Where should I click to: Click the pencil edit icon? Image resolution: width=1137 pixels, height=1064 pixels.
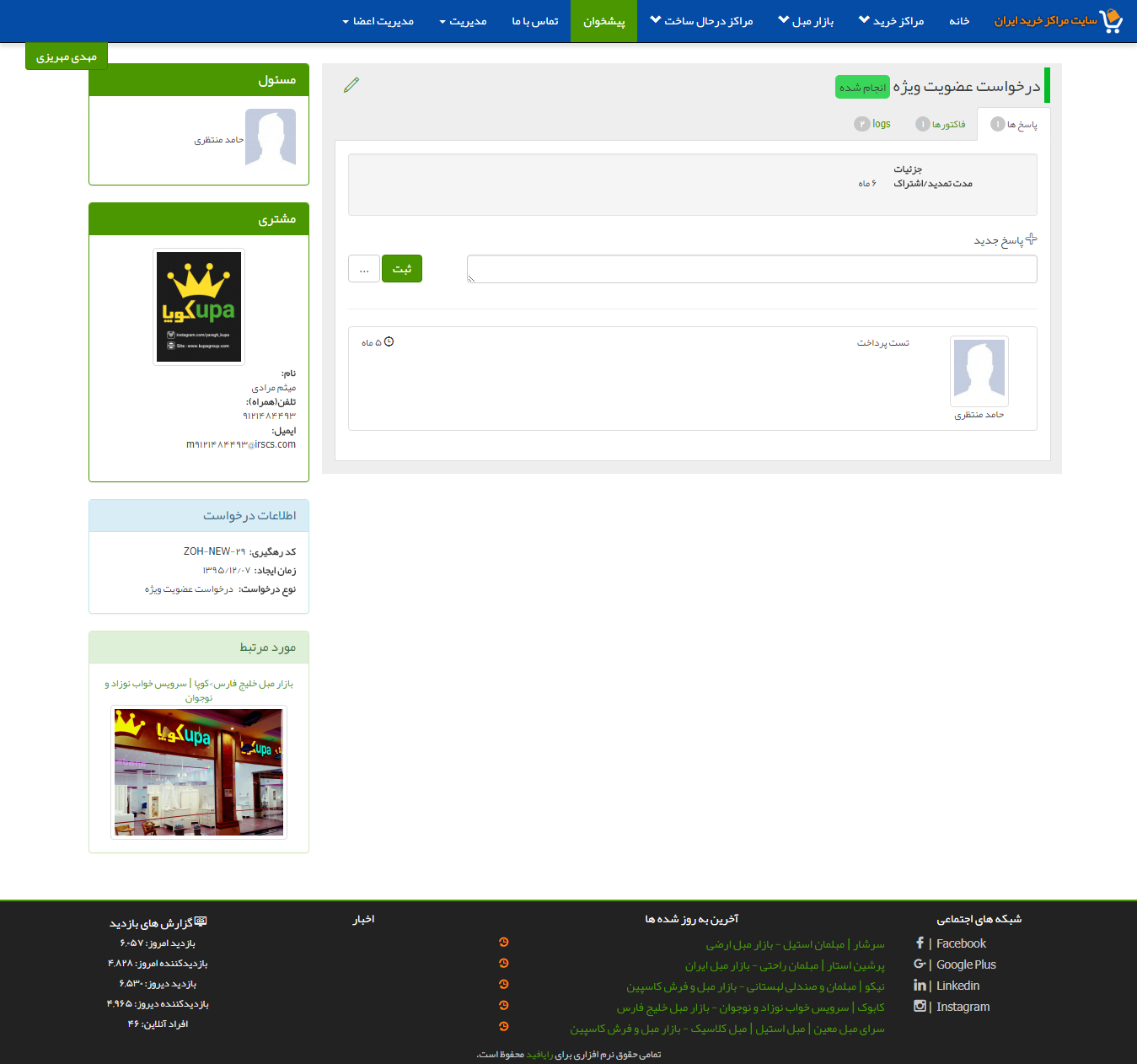click(x=351, y=84)
